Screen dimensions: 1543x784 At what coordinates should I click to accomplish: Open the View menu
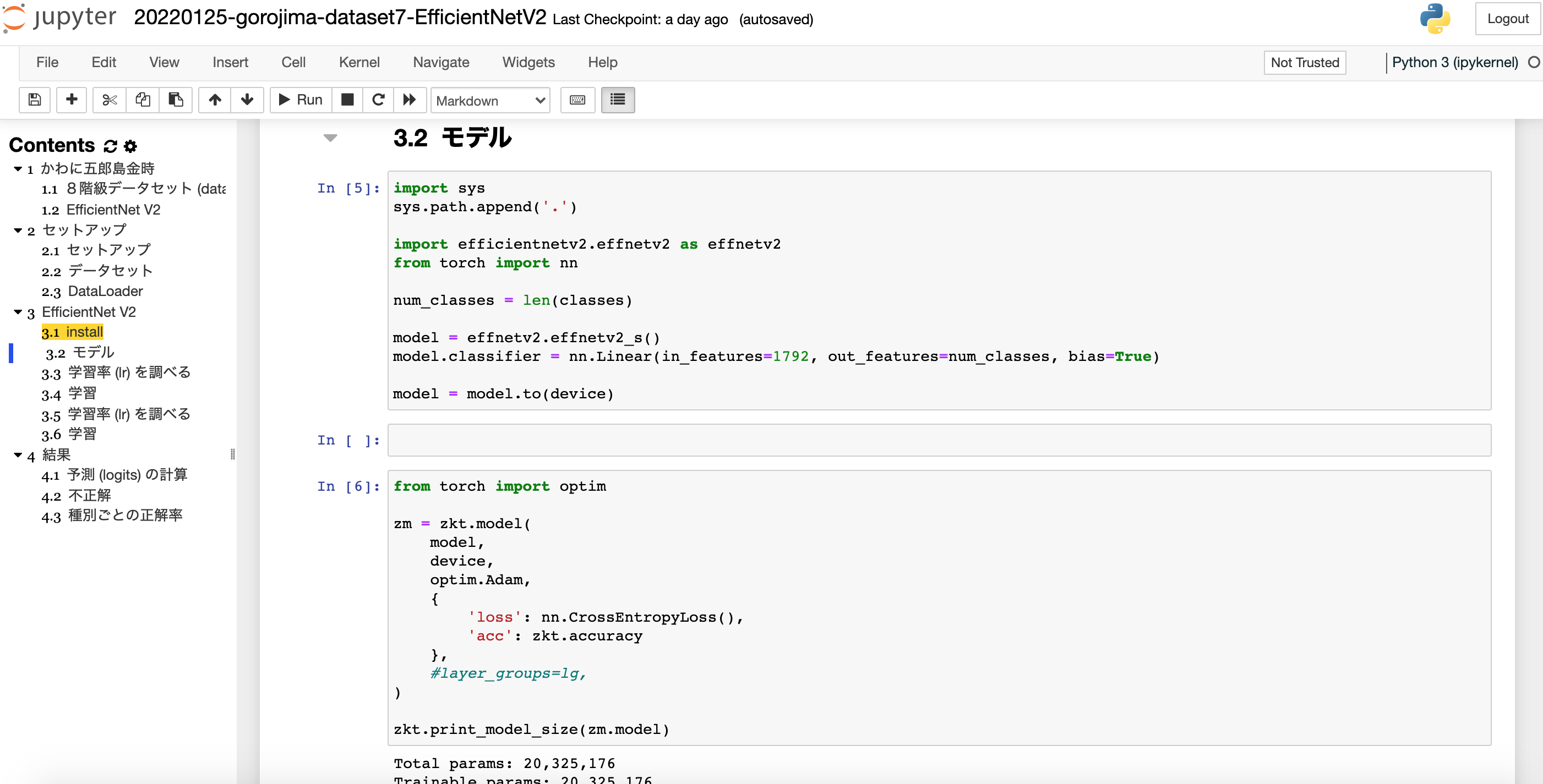(x=164, y=62)
